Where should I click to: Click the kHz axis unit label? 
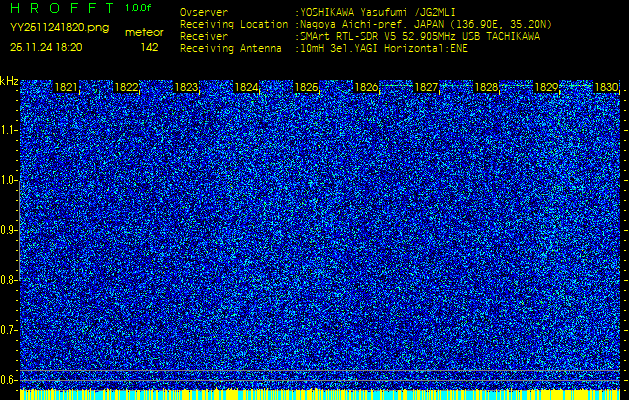click(9, 81)
